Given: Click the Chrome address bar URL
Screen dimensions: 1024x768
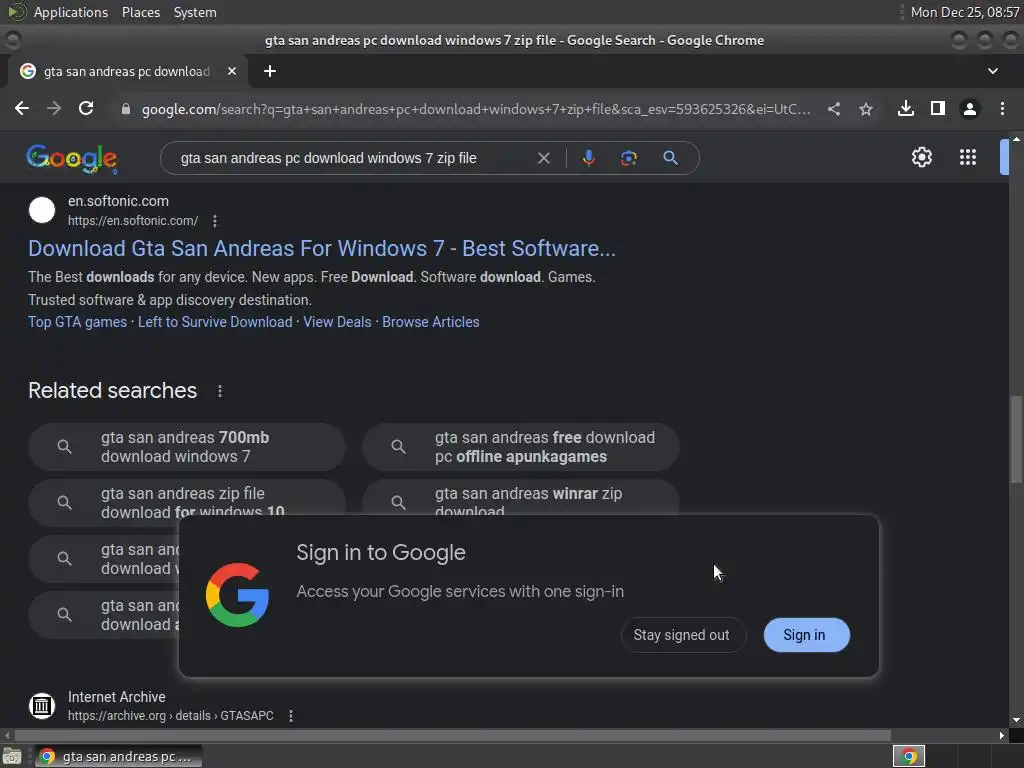Looking at the screenshot, I should pyautogui.click(x=476, y=109).
